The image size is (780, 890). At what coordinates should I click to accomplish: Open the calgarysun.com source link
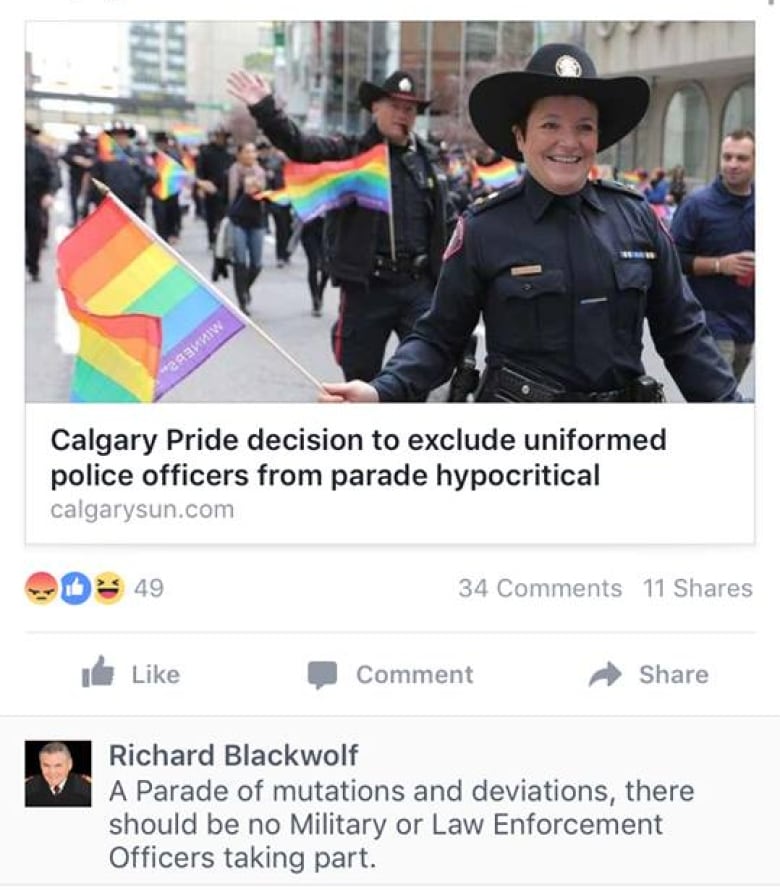[142, 509]
